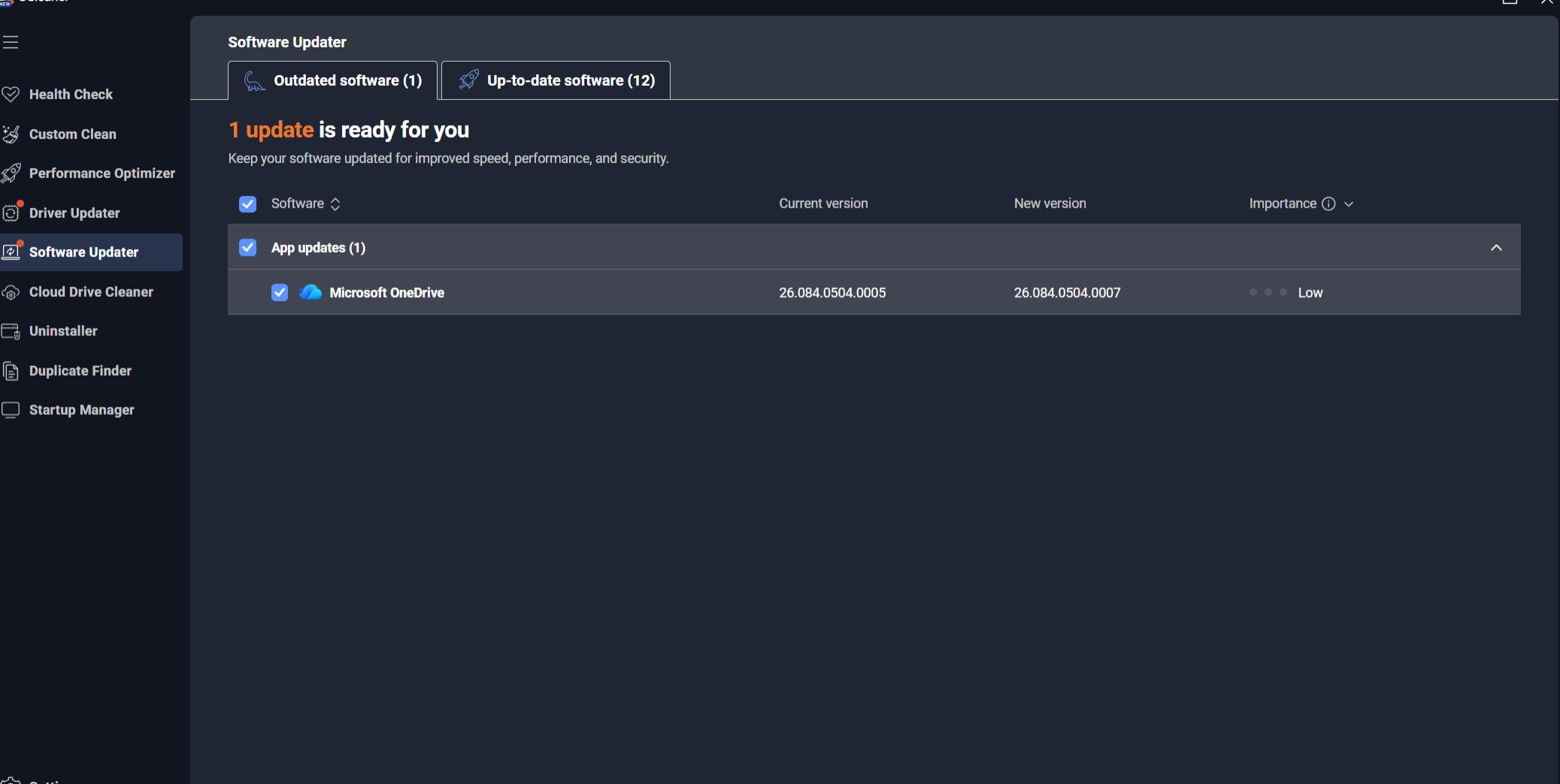The image size is (1560, 784).
Task: Click the New version column header
Action: [1050, 204]
